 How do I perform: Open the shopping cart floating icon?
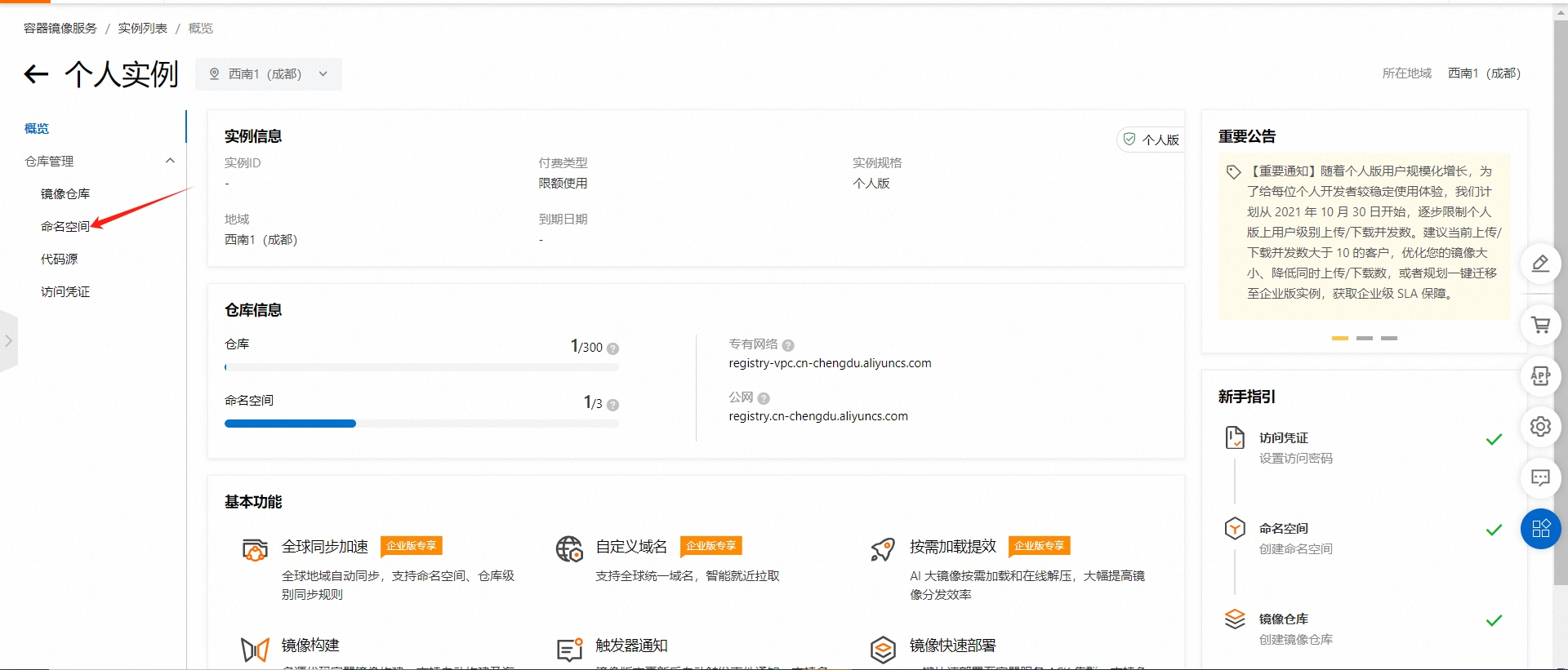coord(1540,325)
